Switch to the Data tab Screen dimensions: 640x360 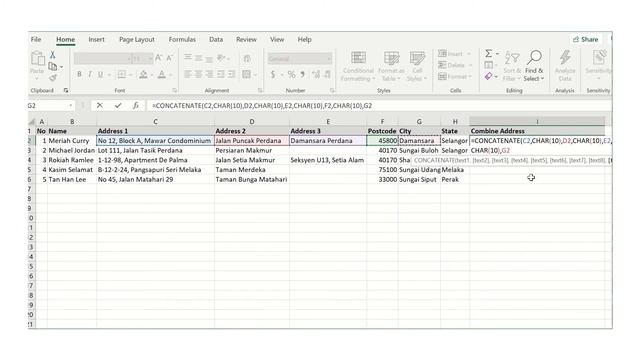coord(216,40)
